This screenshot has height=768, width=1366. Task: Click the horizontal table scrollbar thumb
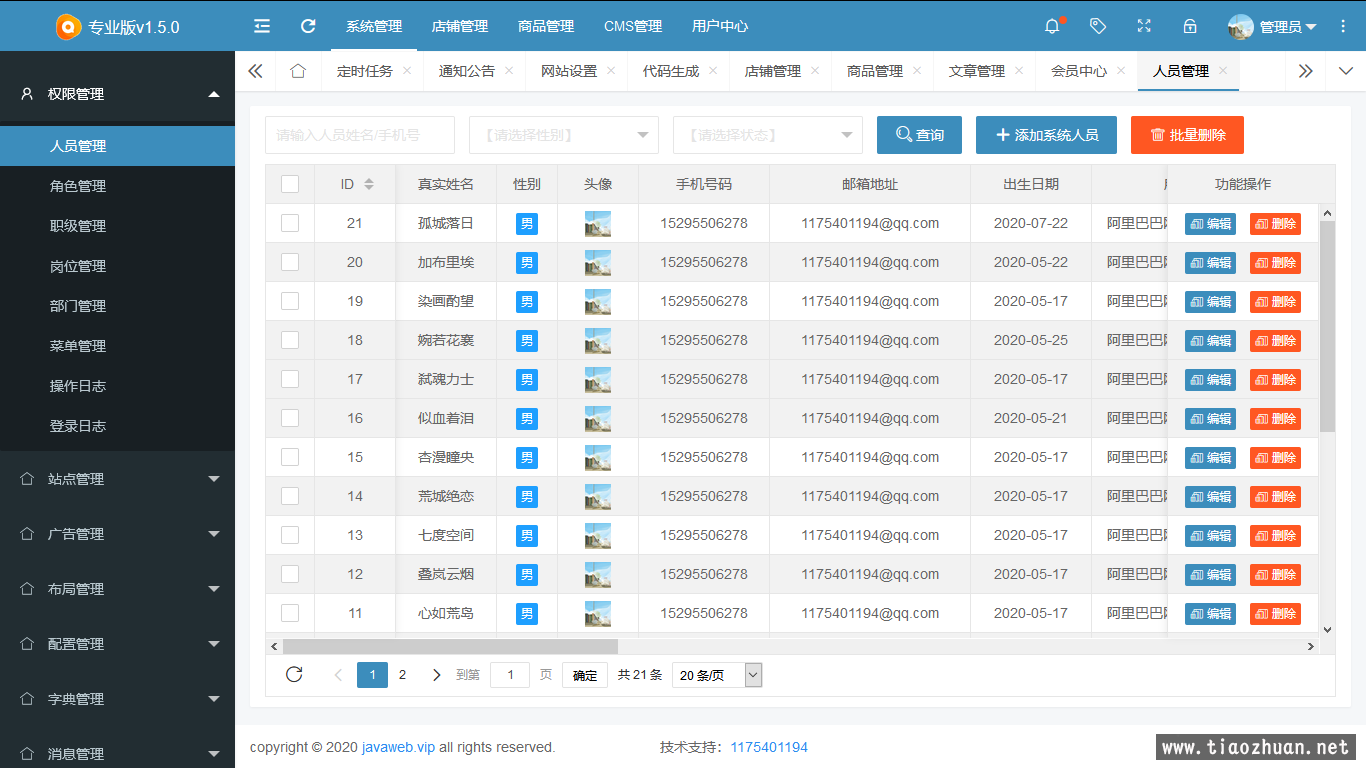(x=450, y=646)
